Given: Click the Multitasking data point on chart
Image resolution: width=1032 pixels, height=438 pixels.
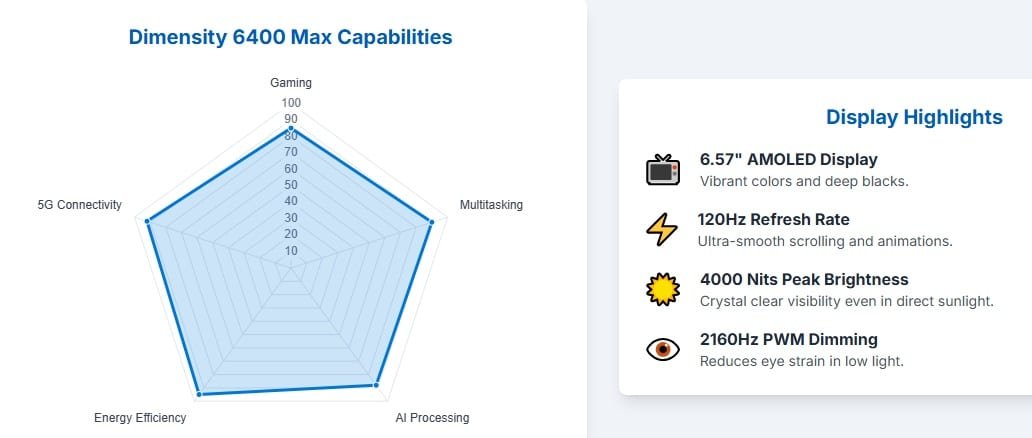Looking at the screenshot, I should pyautogui.click(x=432, y=223).
